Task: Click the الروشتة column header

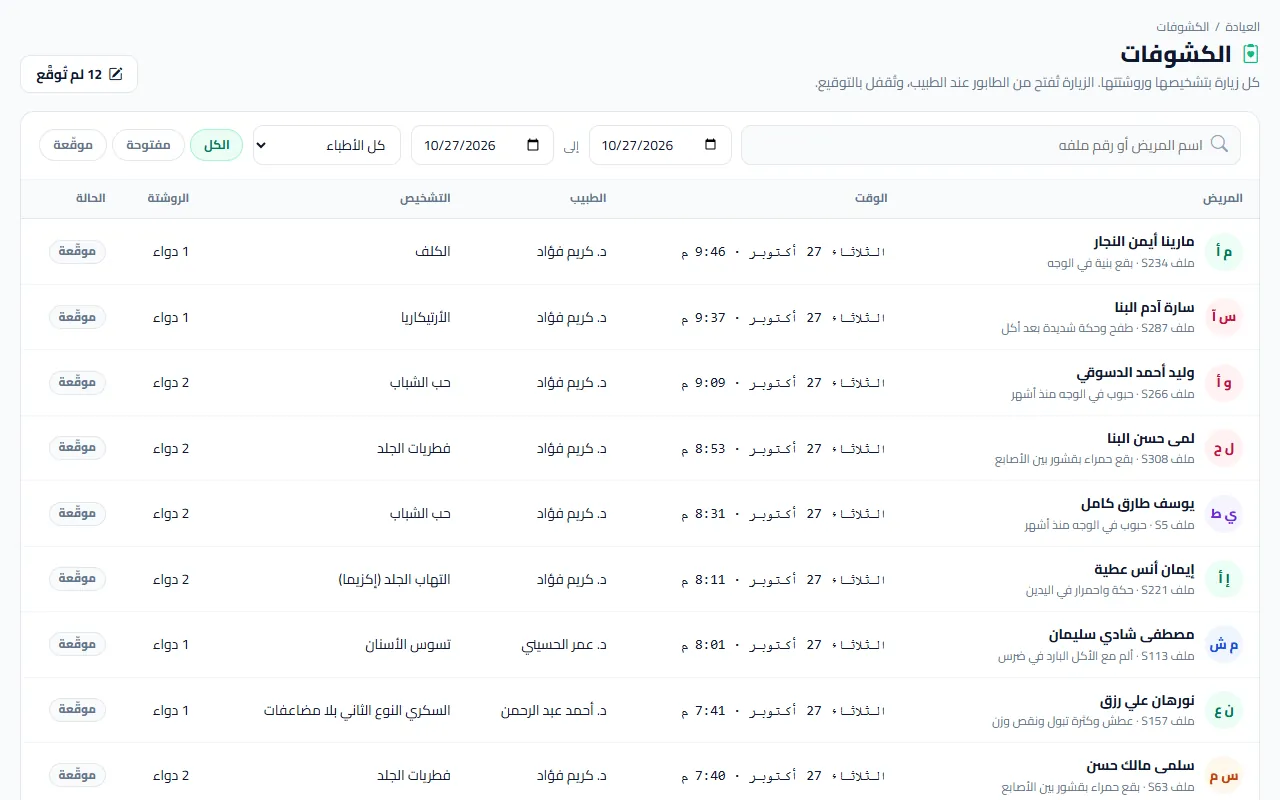Action: (168, 198)
